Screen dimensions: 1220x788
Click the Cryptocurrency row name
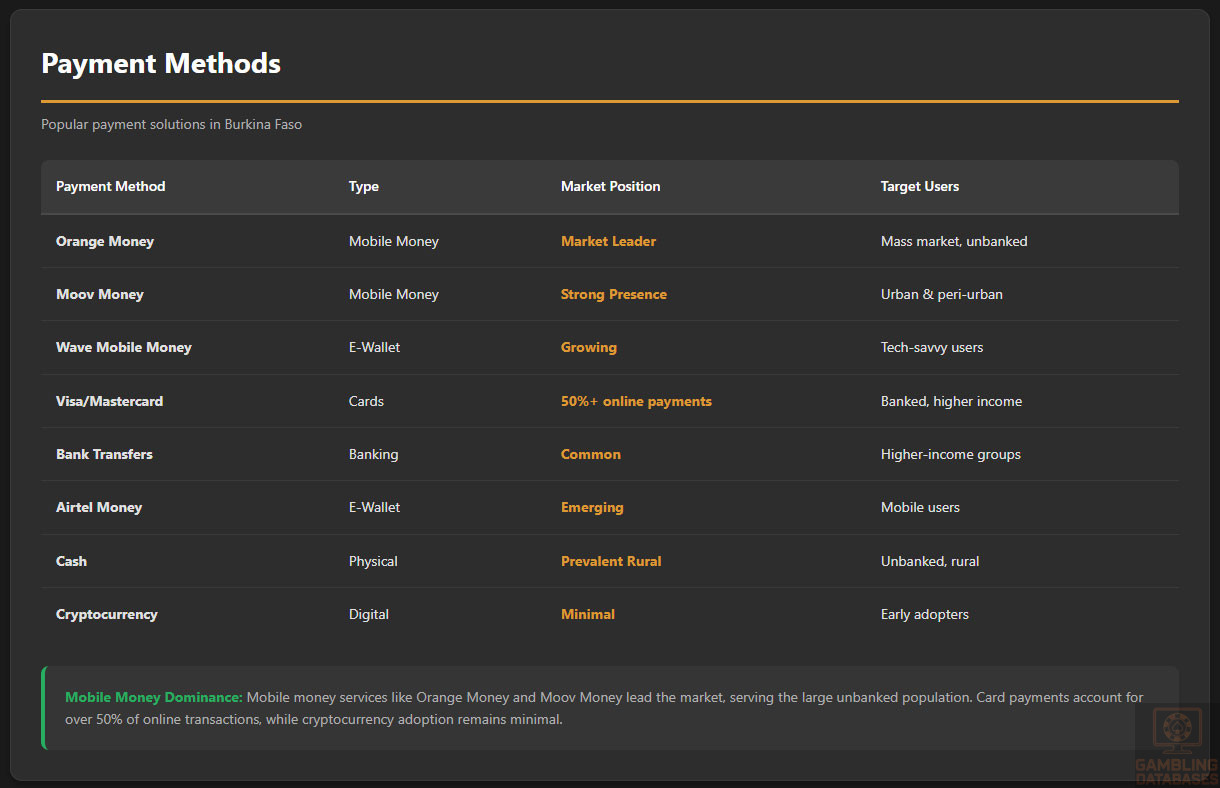[x=107, y=614]
